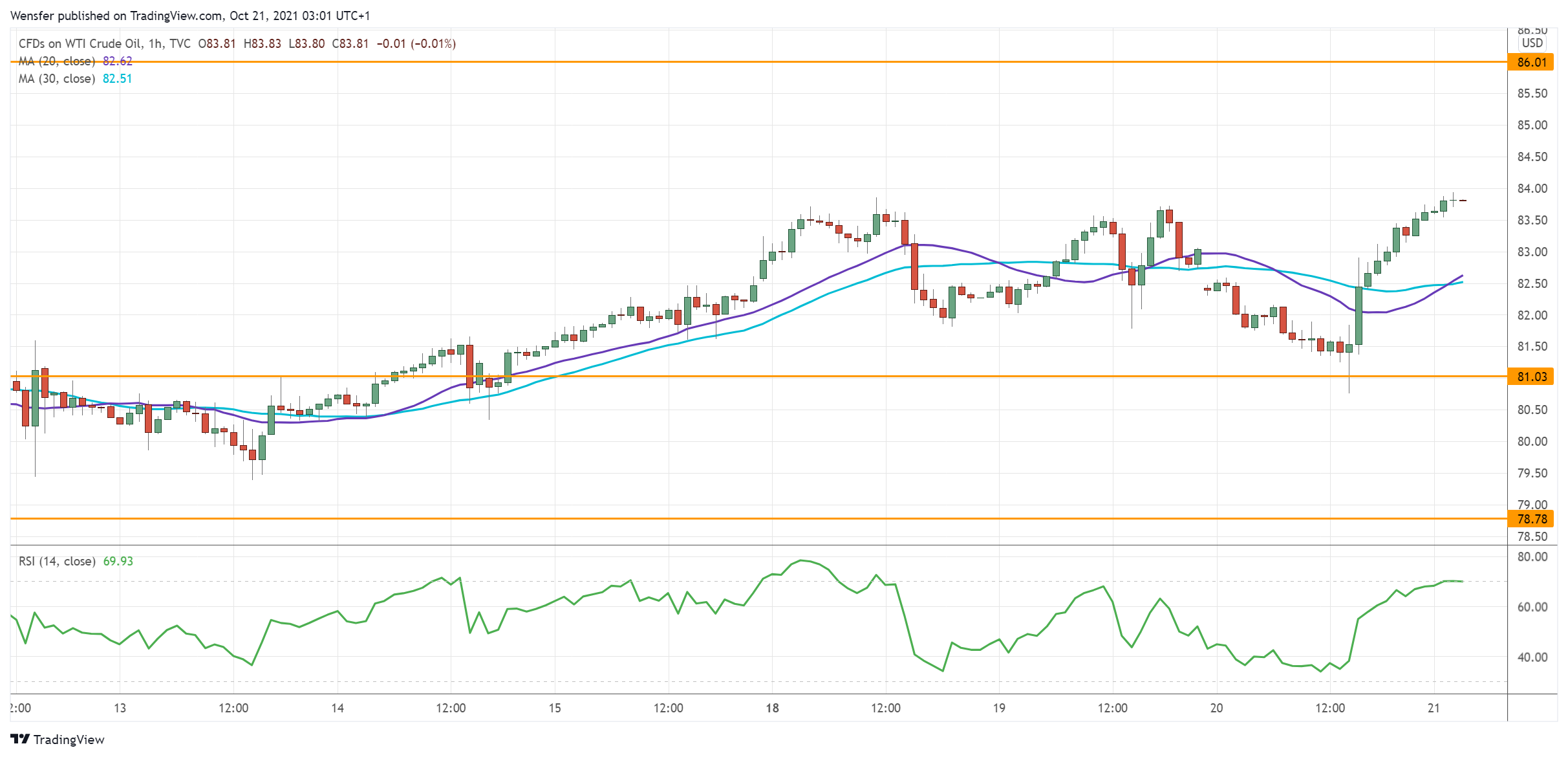Select the 86.01 orange price label
The height and width of the screenshot is (757, 1568).
pyautogui.click(x=1531, y=63)
